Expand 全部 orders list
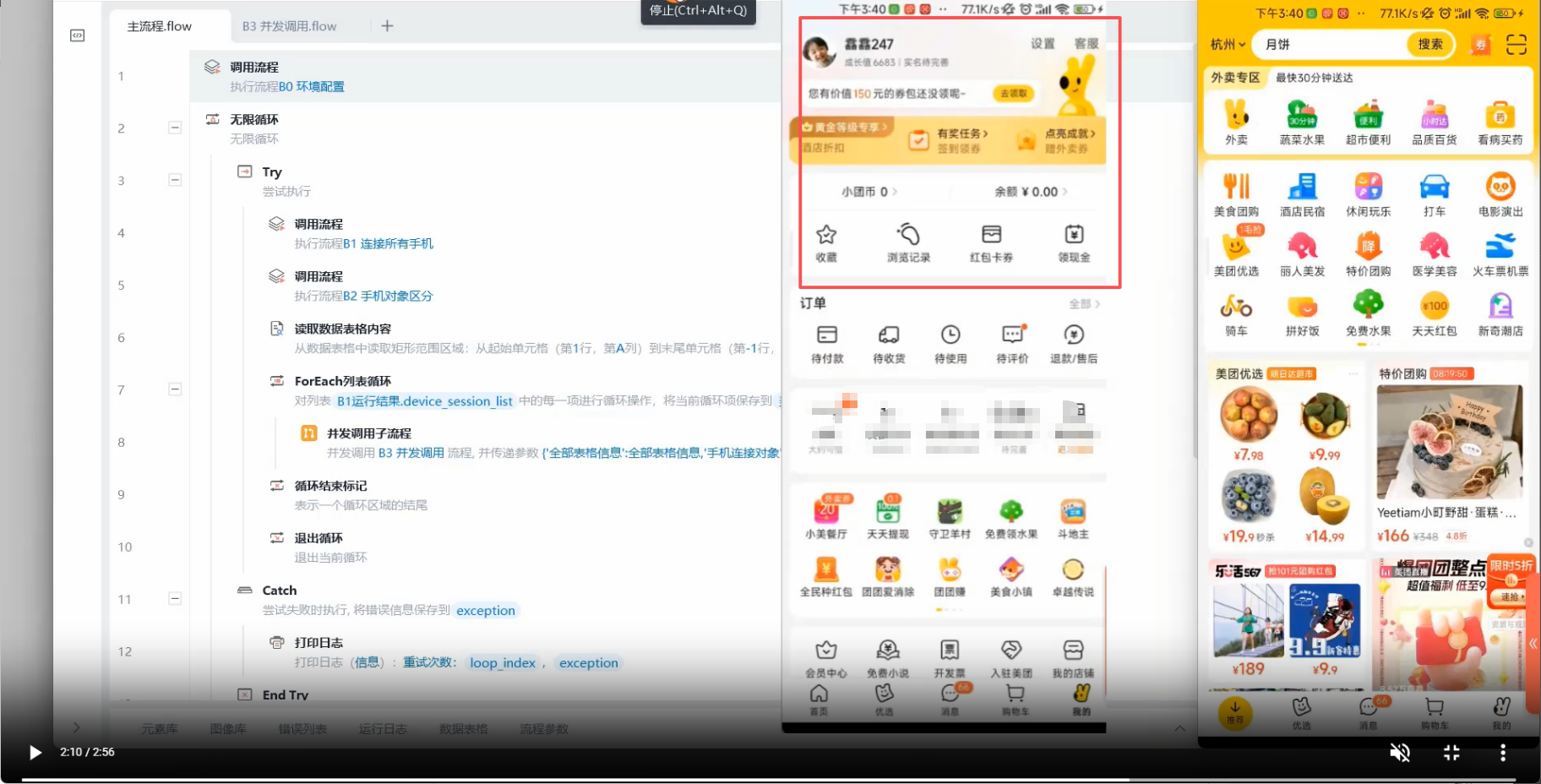The height and width of the screenshot is (784, 1541). 1085,304
